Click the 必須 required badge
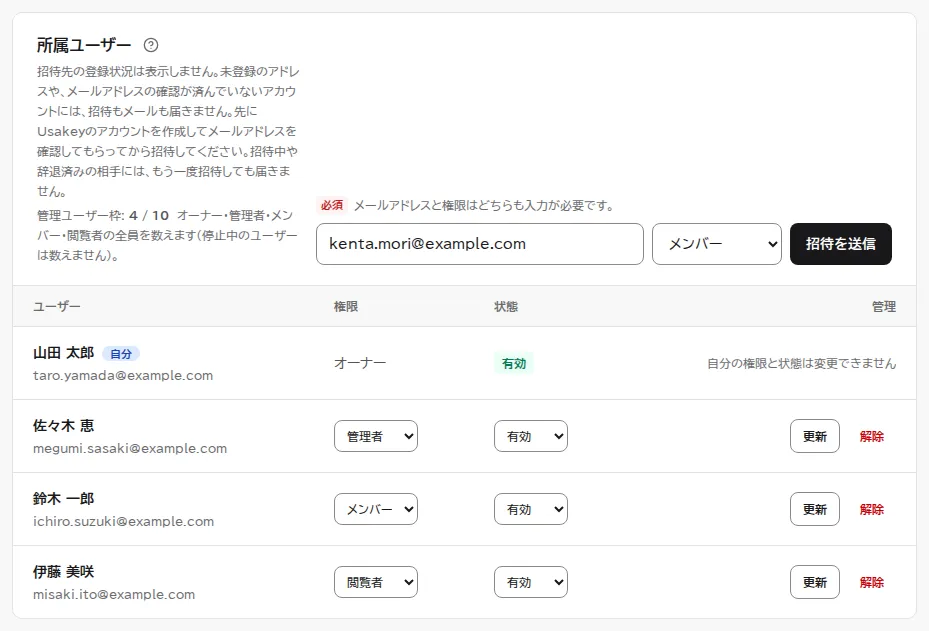929x631 pixels. pyautogui.click(x=332, y=205)
